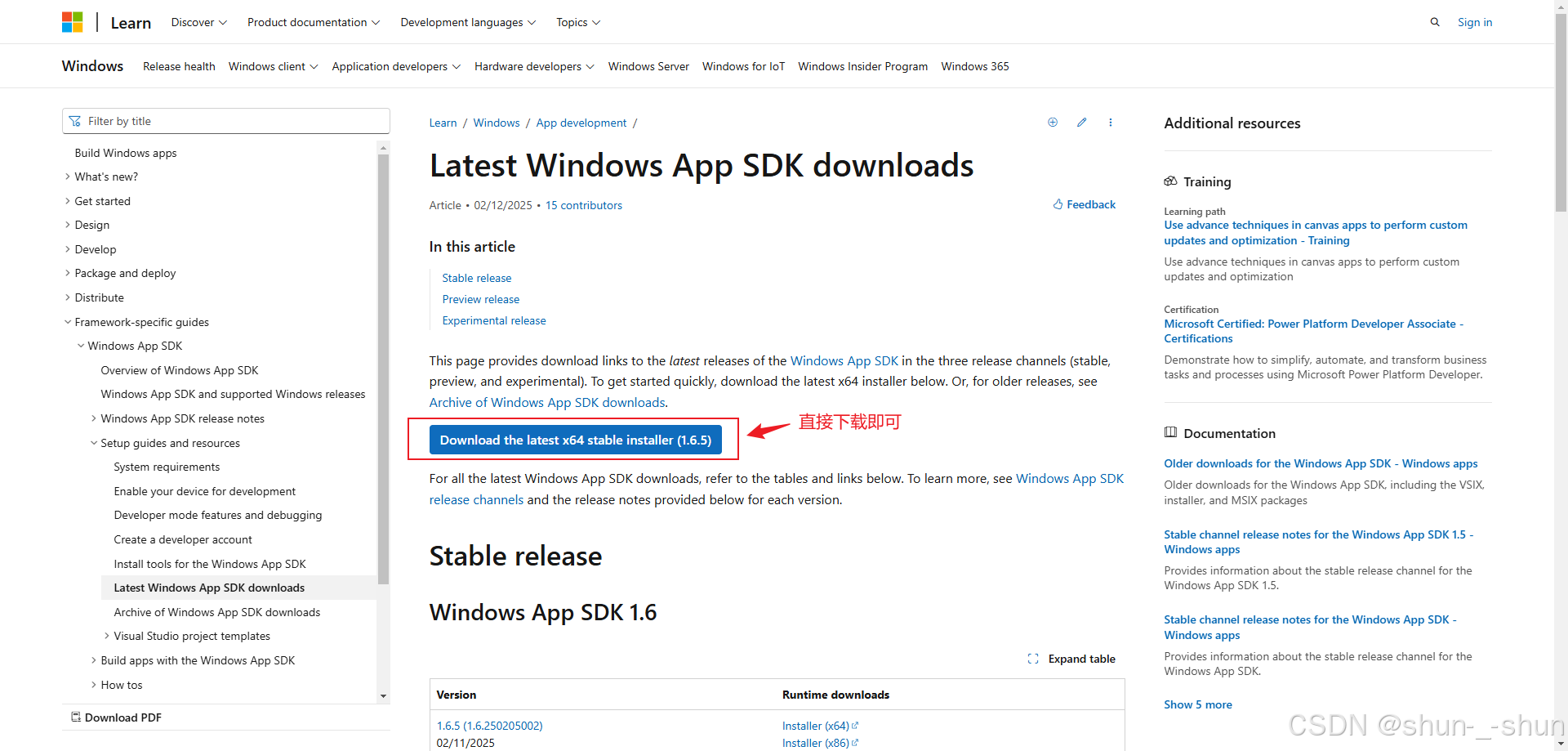Image resolution: width=1568 pixels, height=751 pixels.
Task: Click the Windows breadcrumb link
Action: pyautogui.click(x=497, y=123)
